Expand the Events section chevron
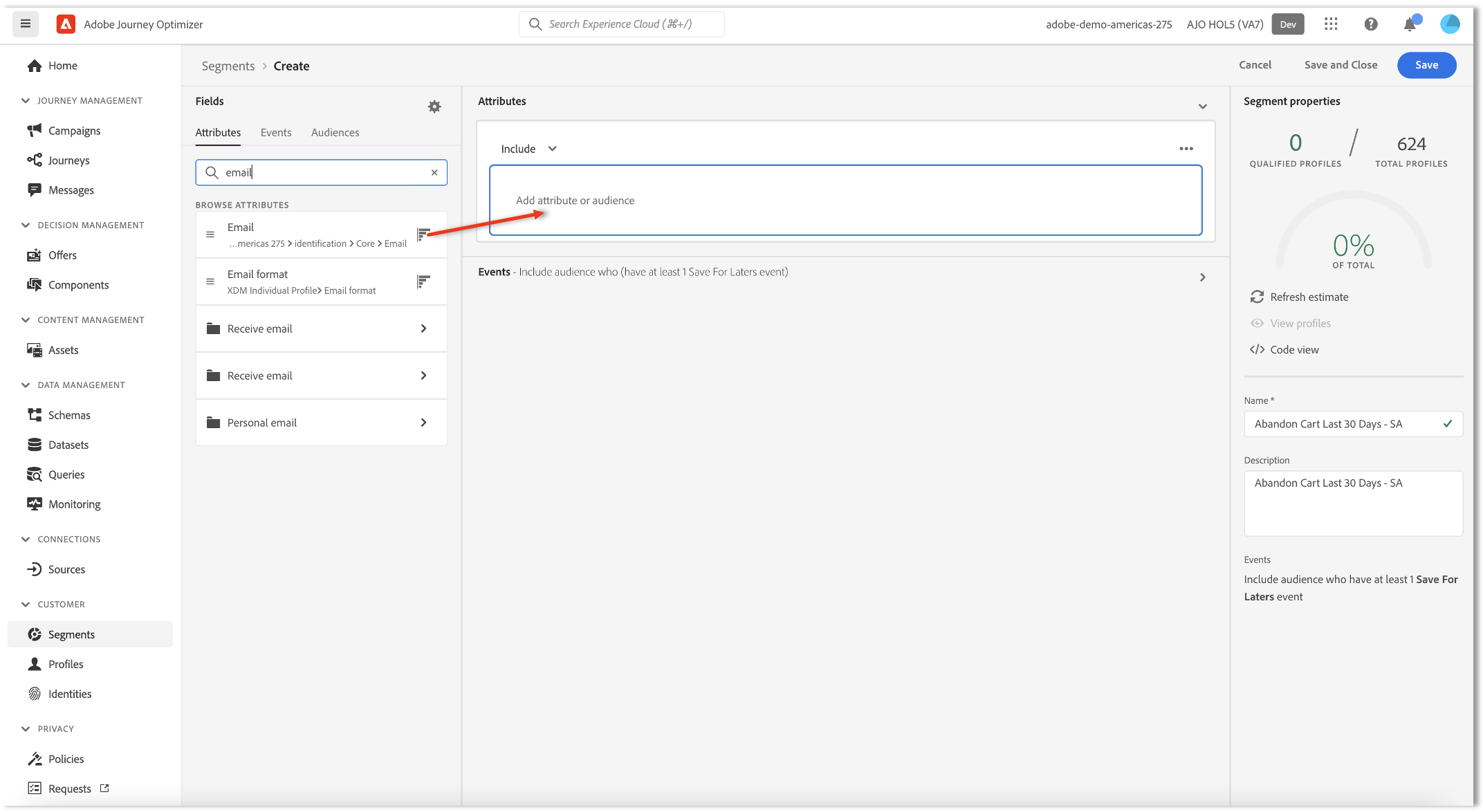 coord(1203,277)
